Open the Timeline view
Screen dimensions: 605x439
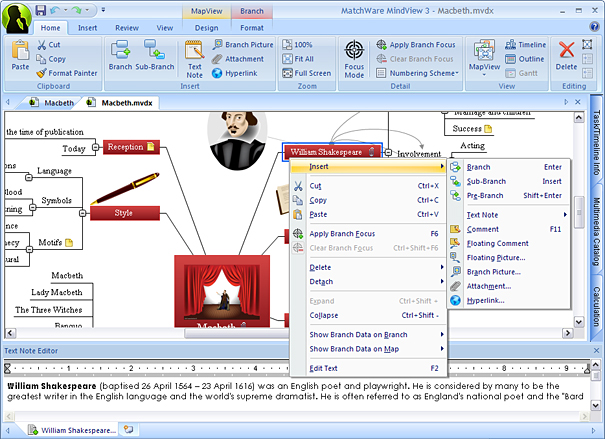(526, 45)
